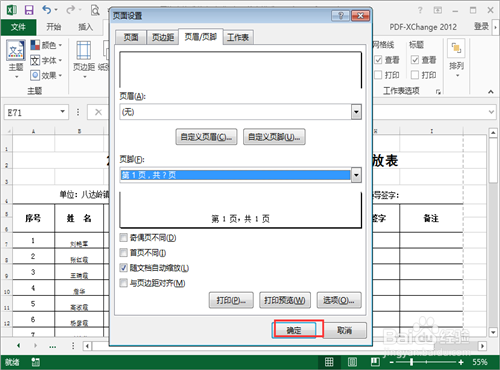
Task: Open the 颜色 theme colors icon
Action: pyautogui.click(x=35, y=45)
